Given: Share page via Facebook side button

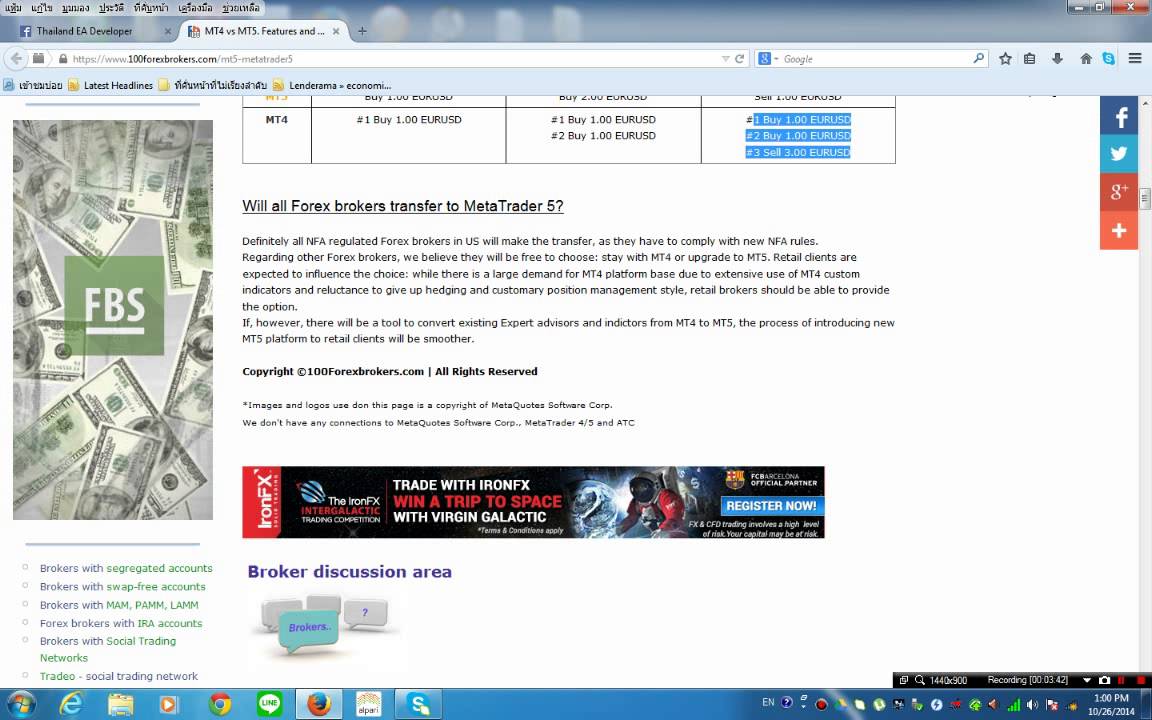Looking at the screenshot, I should click(x=1119, y=116).
